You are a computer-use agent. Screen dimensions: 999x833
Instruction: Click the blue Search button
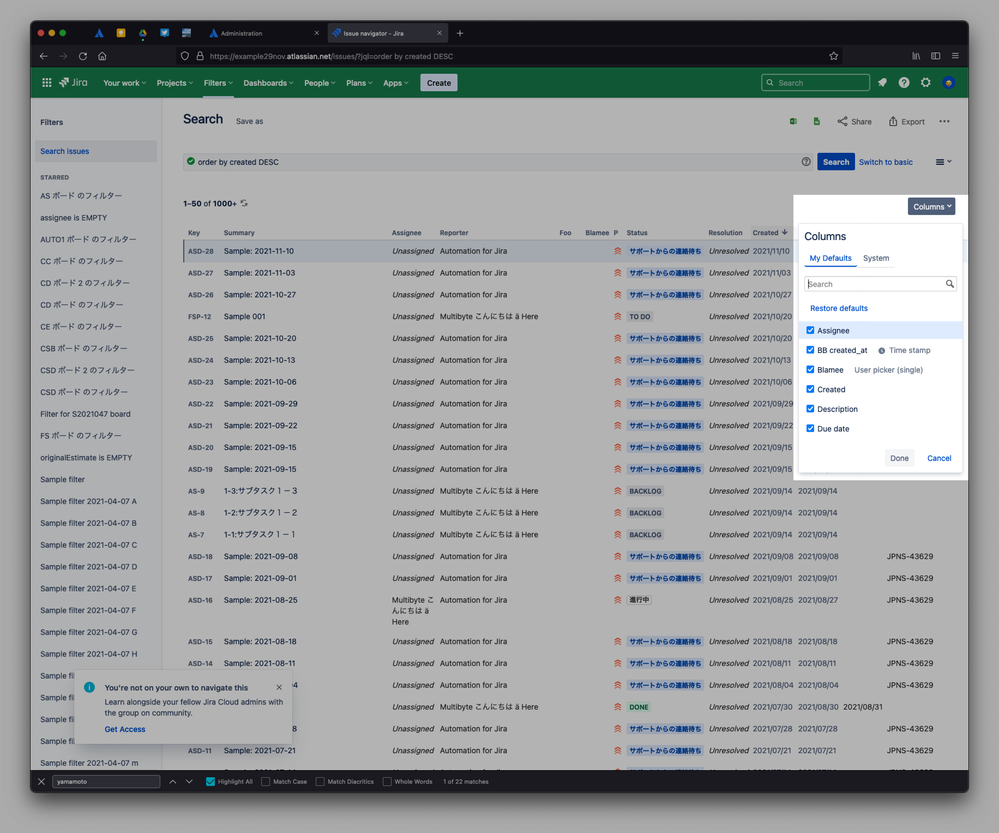pos(835,162)
